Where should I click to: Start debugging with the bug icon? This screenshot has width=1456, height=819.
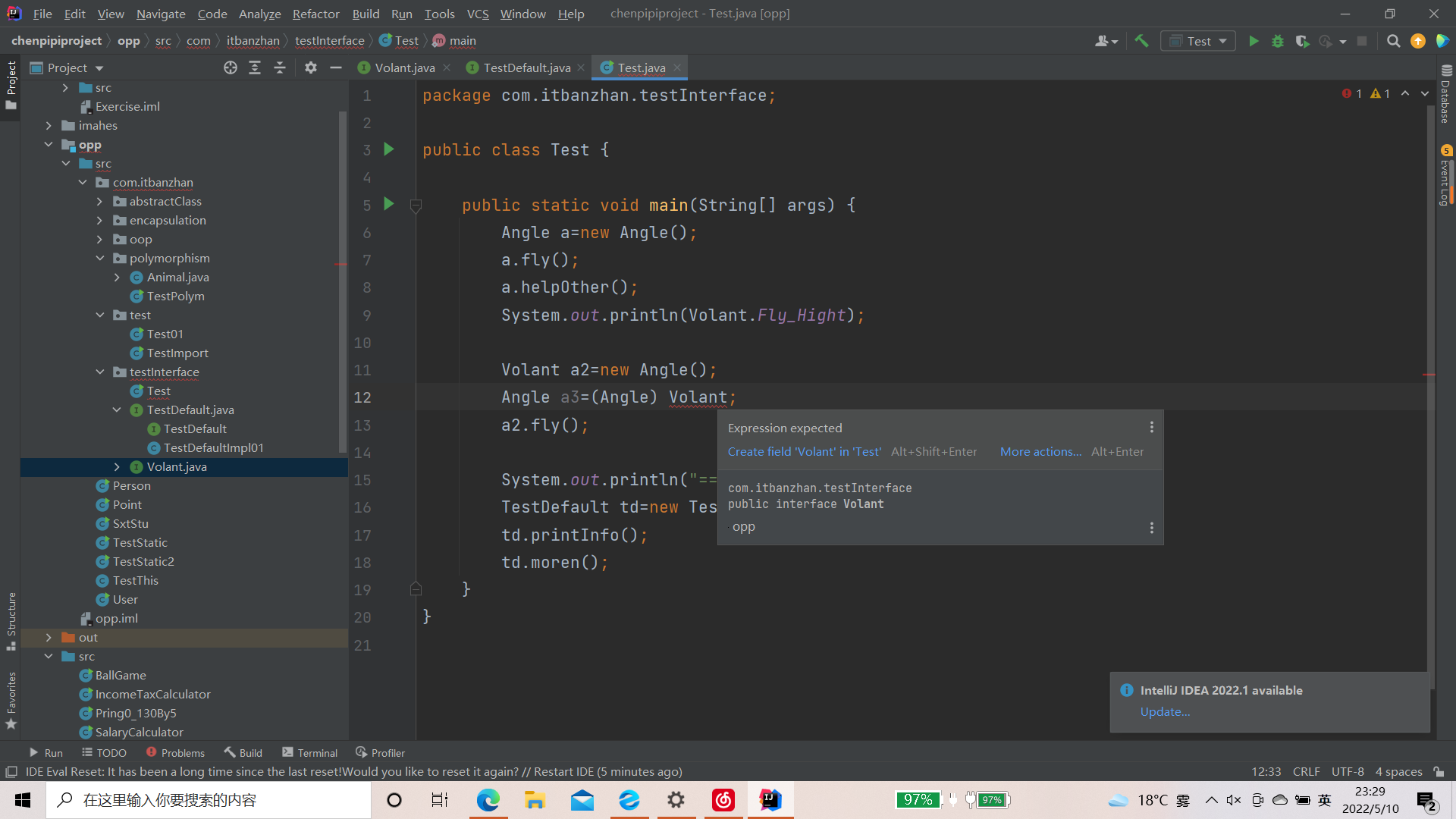click(x=1278, y=41)
